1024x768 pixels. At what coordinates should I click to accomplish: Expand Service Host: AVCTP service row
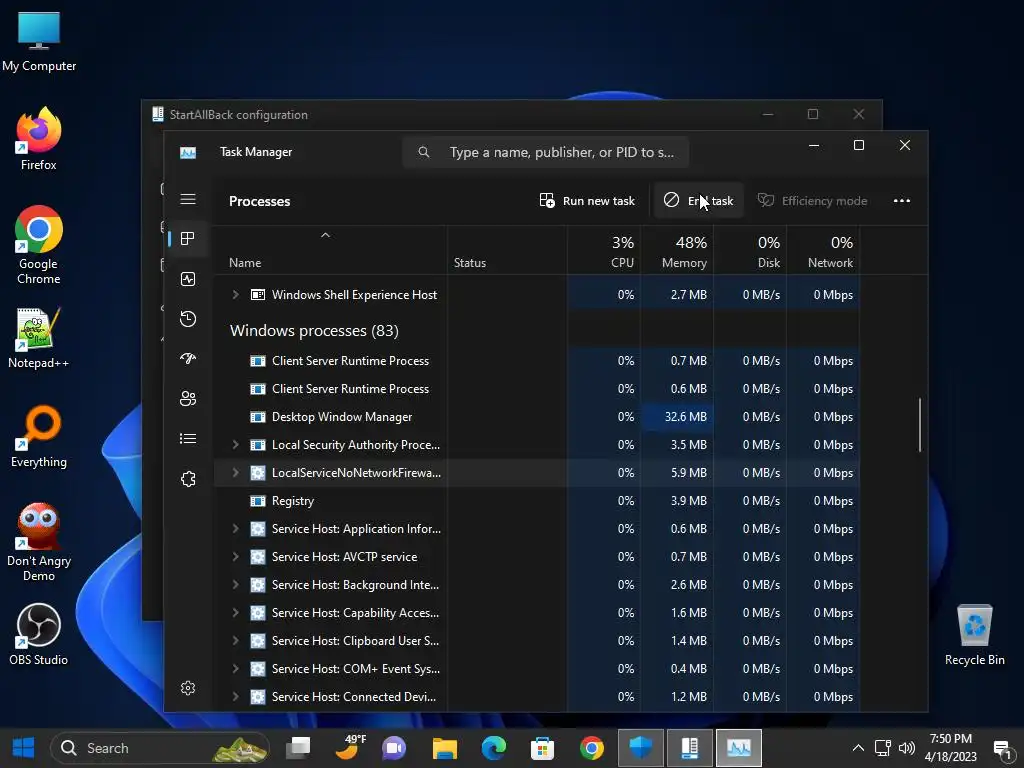point(235,557)
